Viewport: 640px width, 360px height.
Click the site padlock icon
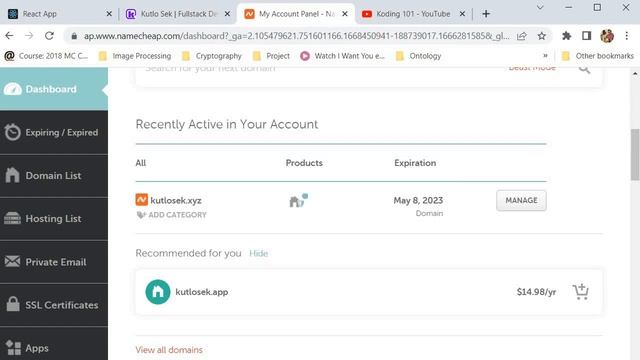click(74, 36)
